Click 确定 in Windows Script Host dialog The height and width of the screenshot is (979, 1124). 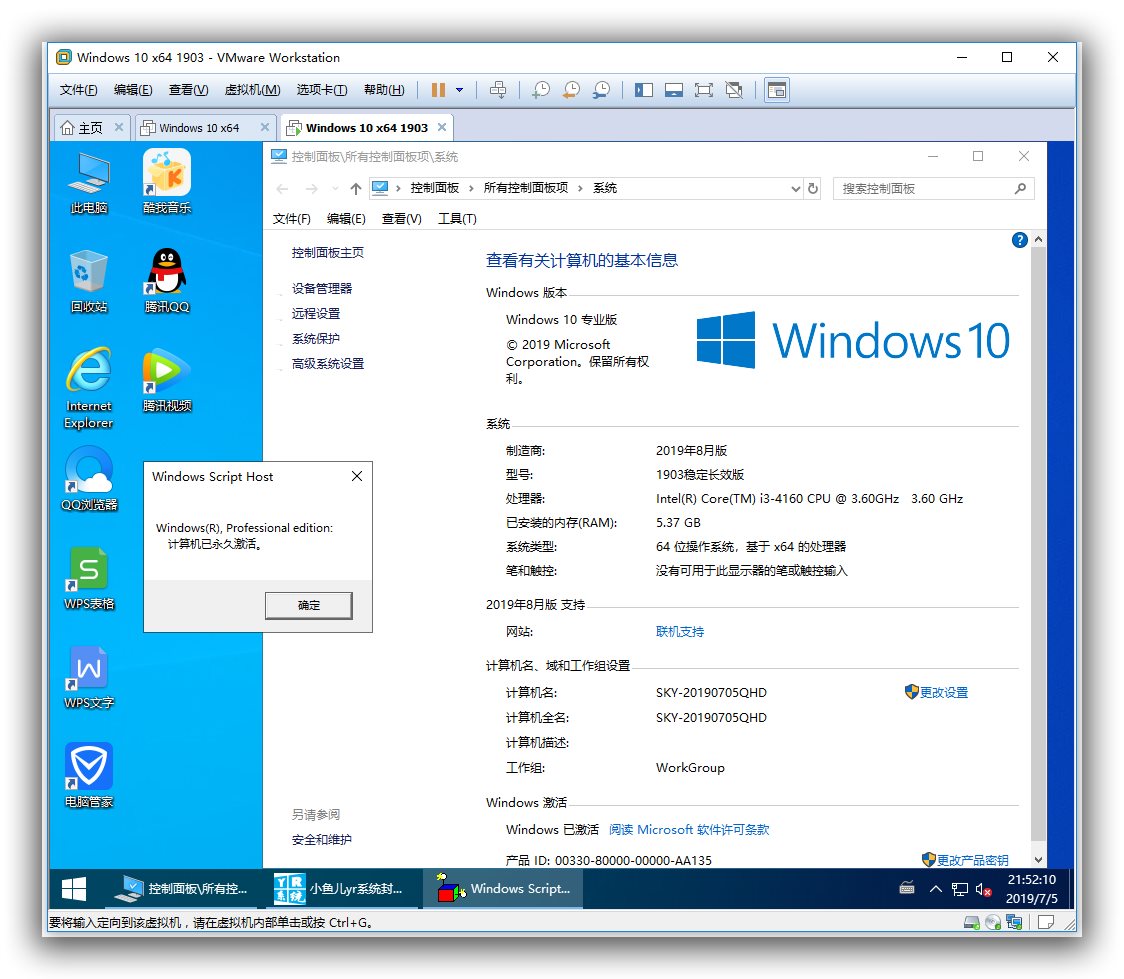point(309,606)
